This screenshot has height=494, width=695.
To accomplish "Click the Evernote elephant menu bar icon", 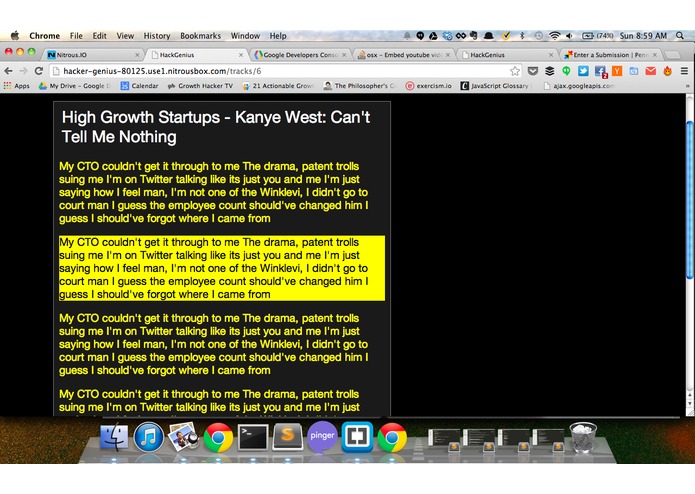I will pyautogui.click(x=473, y=35).
